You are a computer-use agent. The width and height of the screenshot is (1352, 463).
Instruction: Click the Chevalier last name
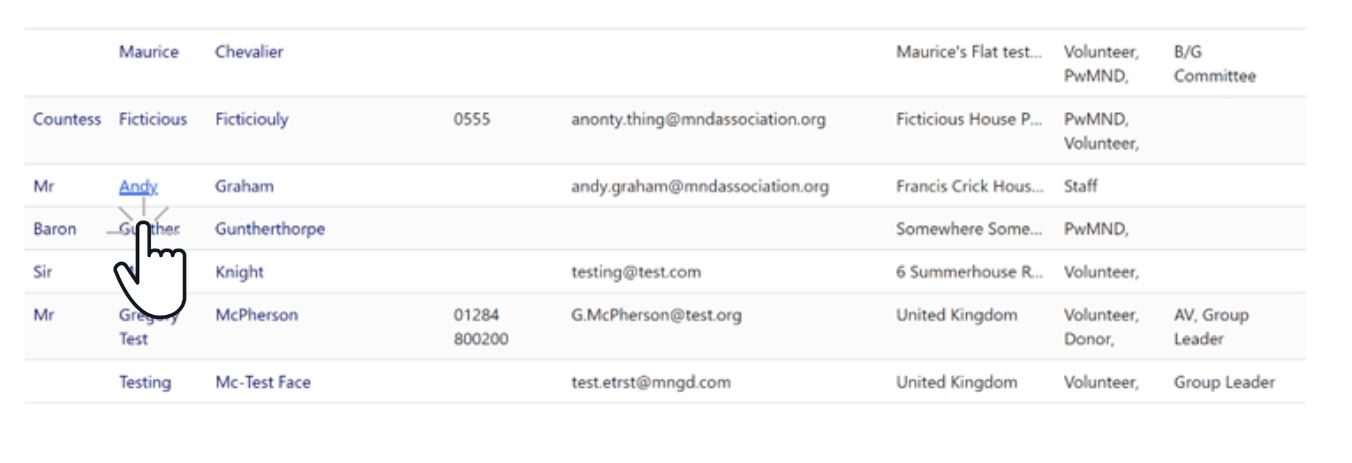249,52
